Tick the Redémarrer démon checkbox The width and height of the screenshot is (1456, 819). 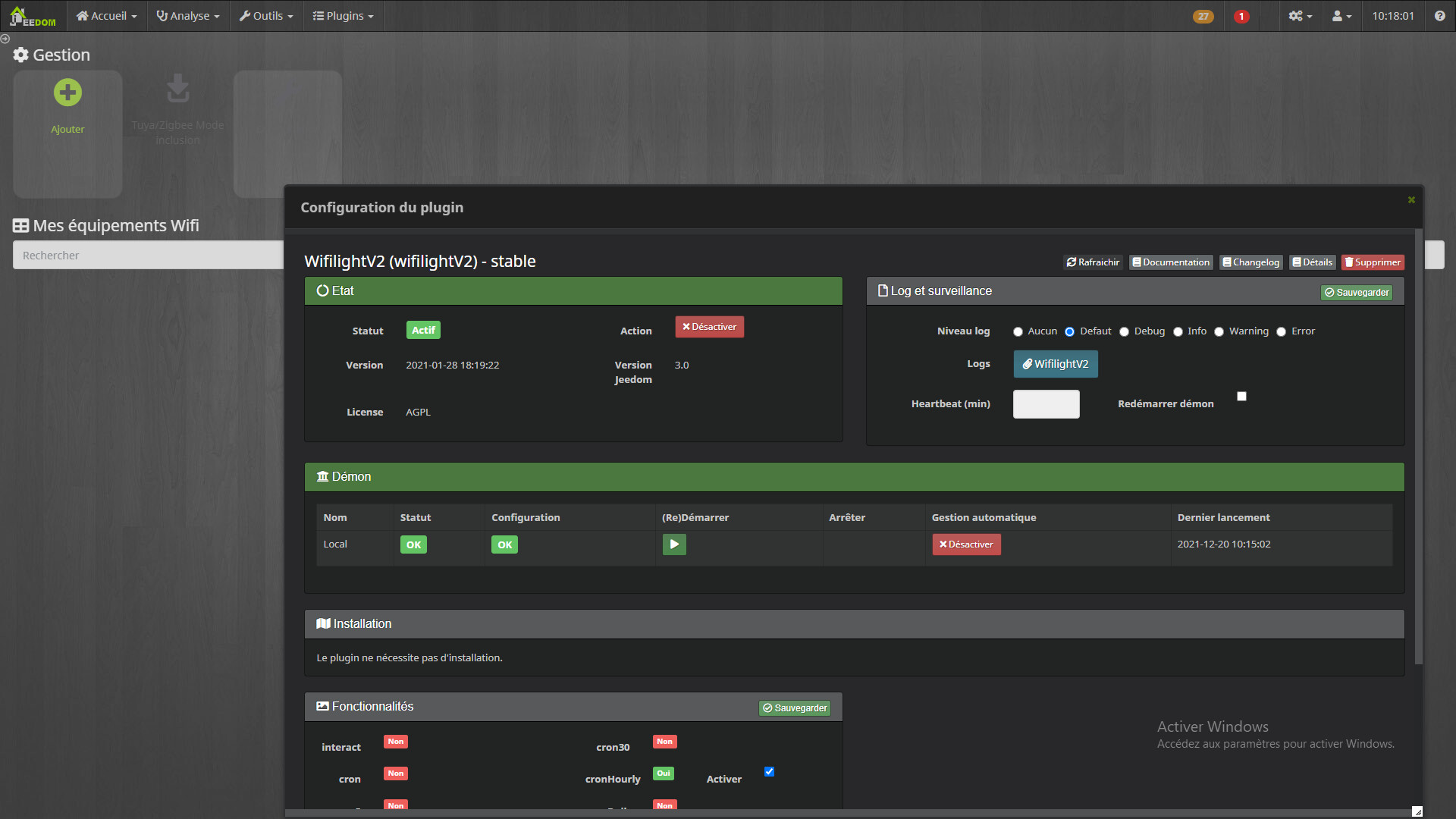(x=1241, y=397)
